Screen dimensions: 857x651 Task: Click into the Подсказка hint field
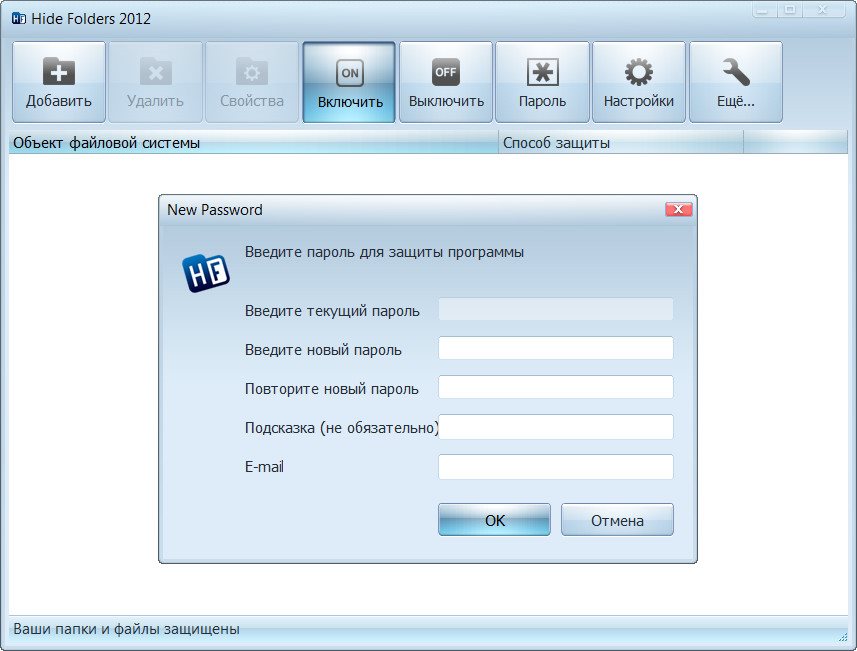(555, 427)
